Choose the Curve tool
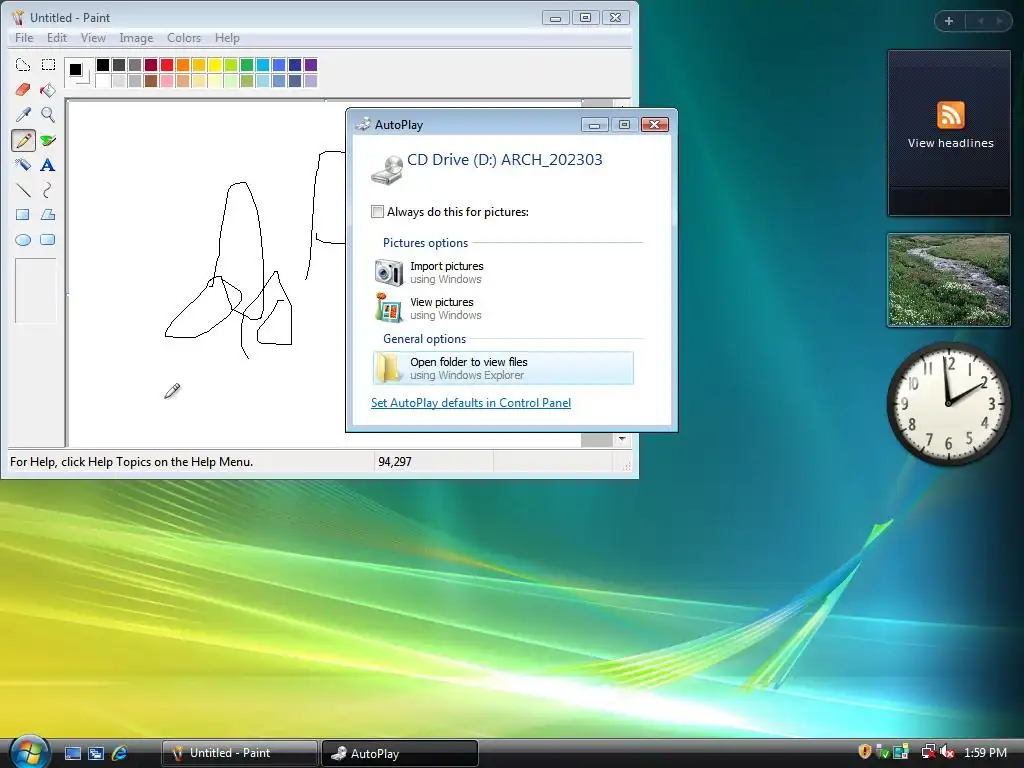 48,190
